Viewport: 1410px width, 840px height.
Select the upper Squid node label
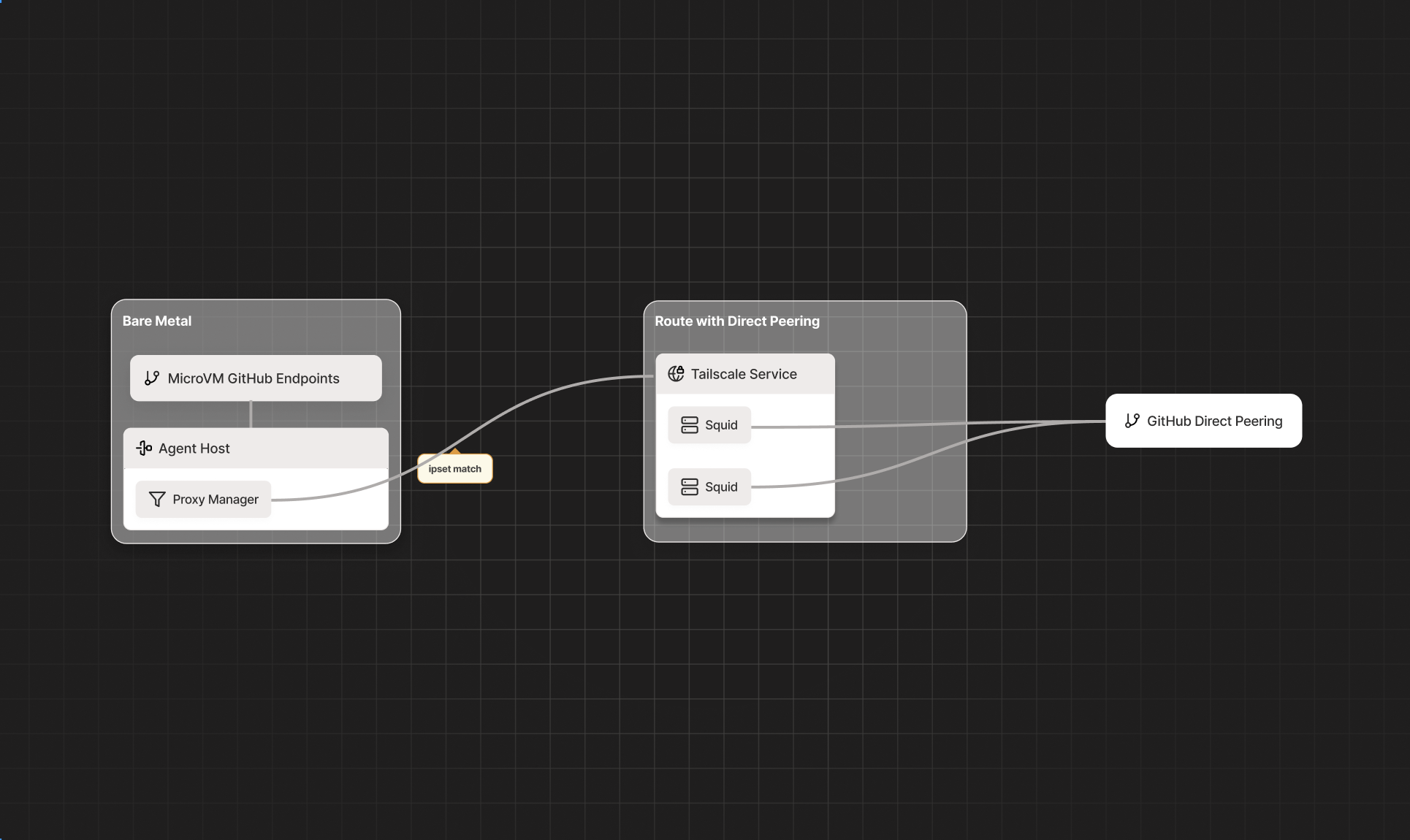click(721, 425)
